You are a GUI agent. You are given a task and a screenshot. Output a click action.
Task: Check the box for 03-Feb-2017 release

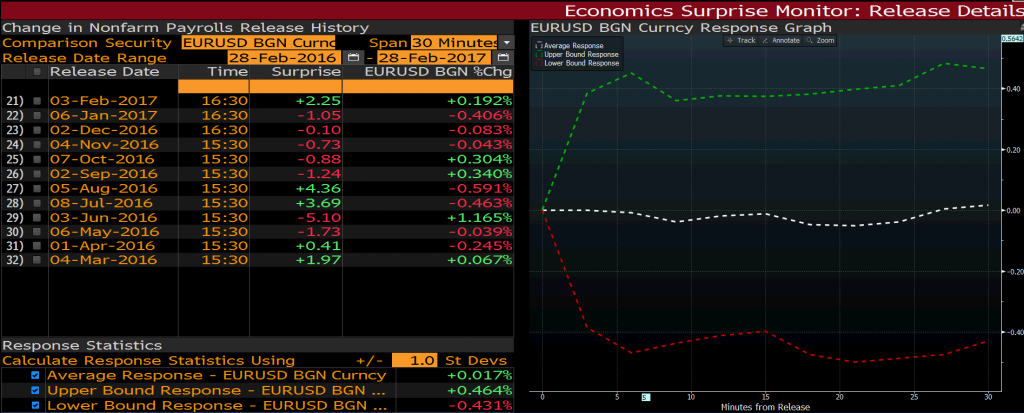pos(37,101)
